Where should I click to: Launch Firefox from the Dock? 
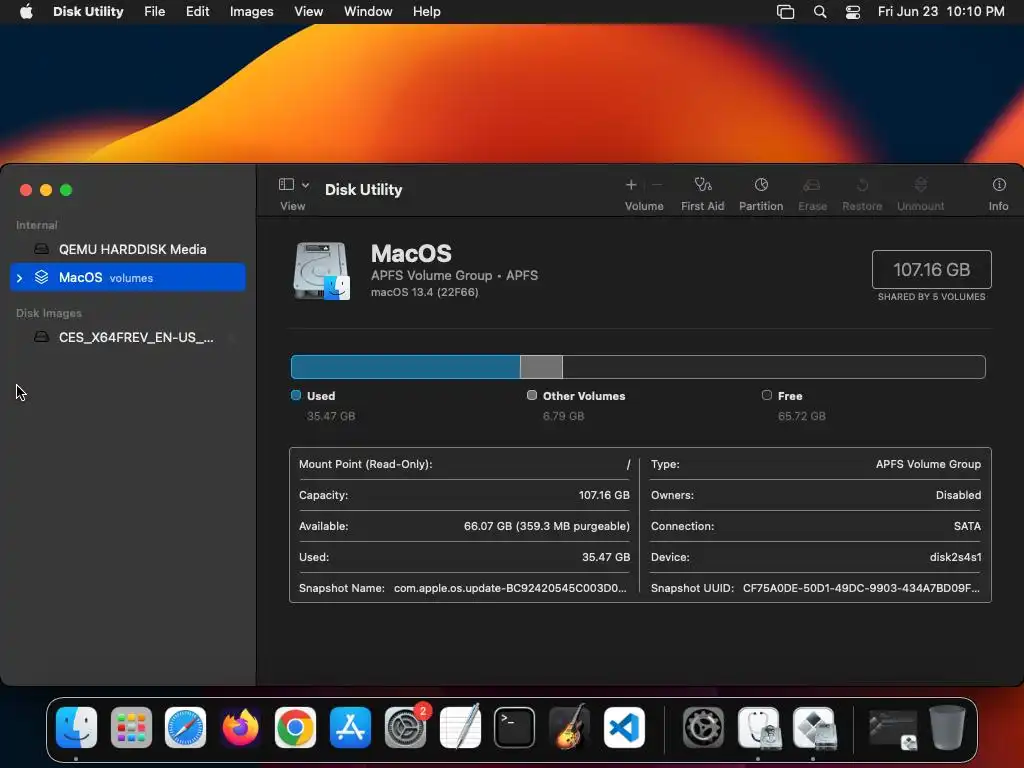pos(240,728)
